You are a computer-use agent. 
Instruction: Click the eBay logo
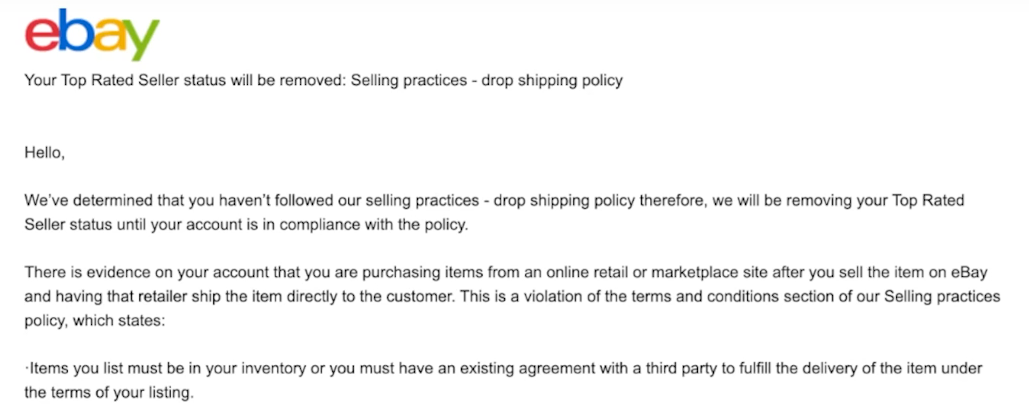tap(91, 35)
